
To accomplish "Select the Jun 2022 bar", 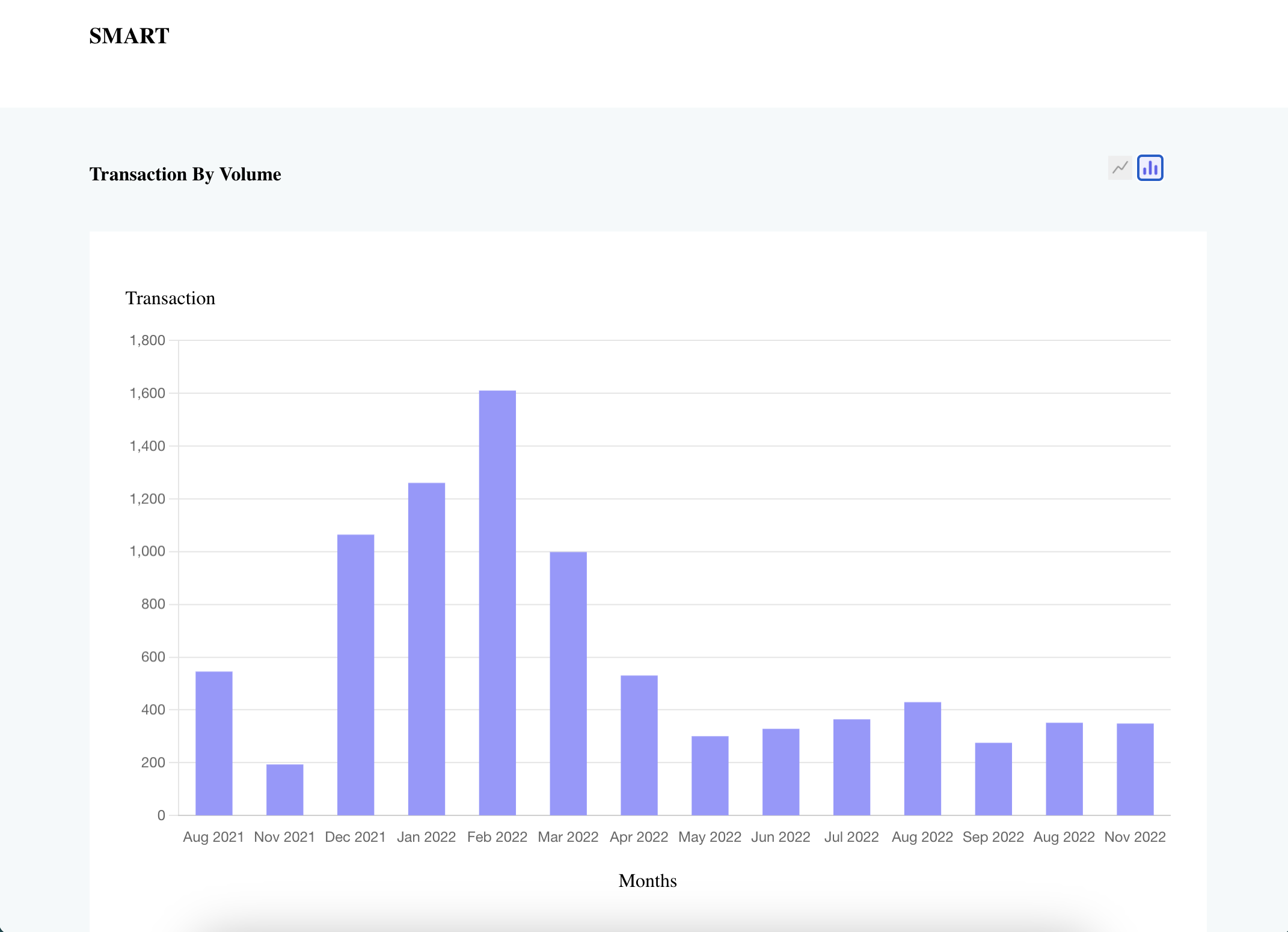I will click(781, 771).
